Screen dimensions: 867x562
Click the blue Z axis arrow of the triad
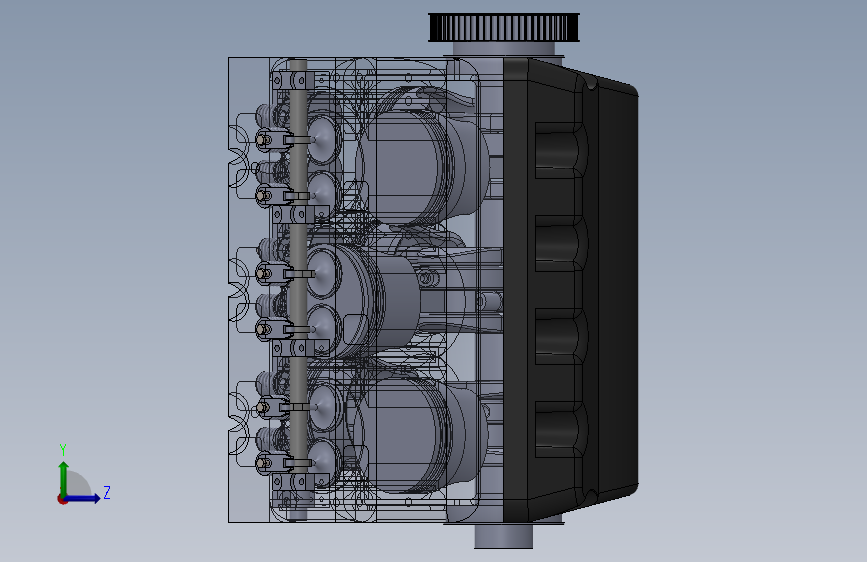[83, 498]
